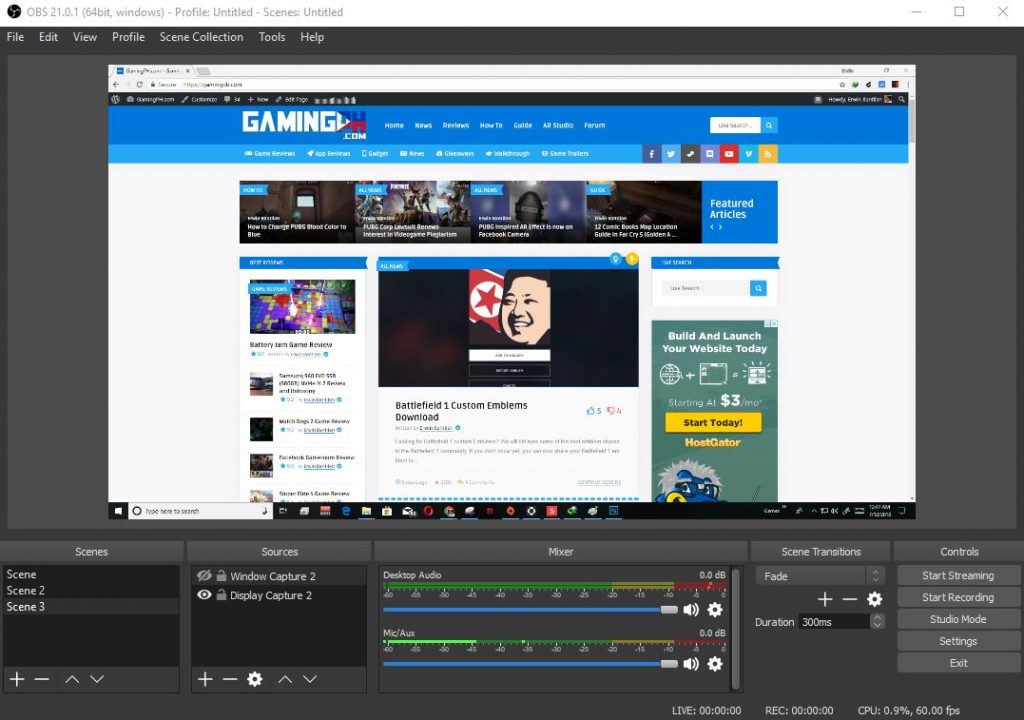Add a new source with the plus icon
This screenshot has height=720, width=1024.
205,679
